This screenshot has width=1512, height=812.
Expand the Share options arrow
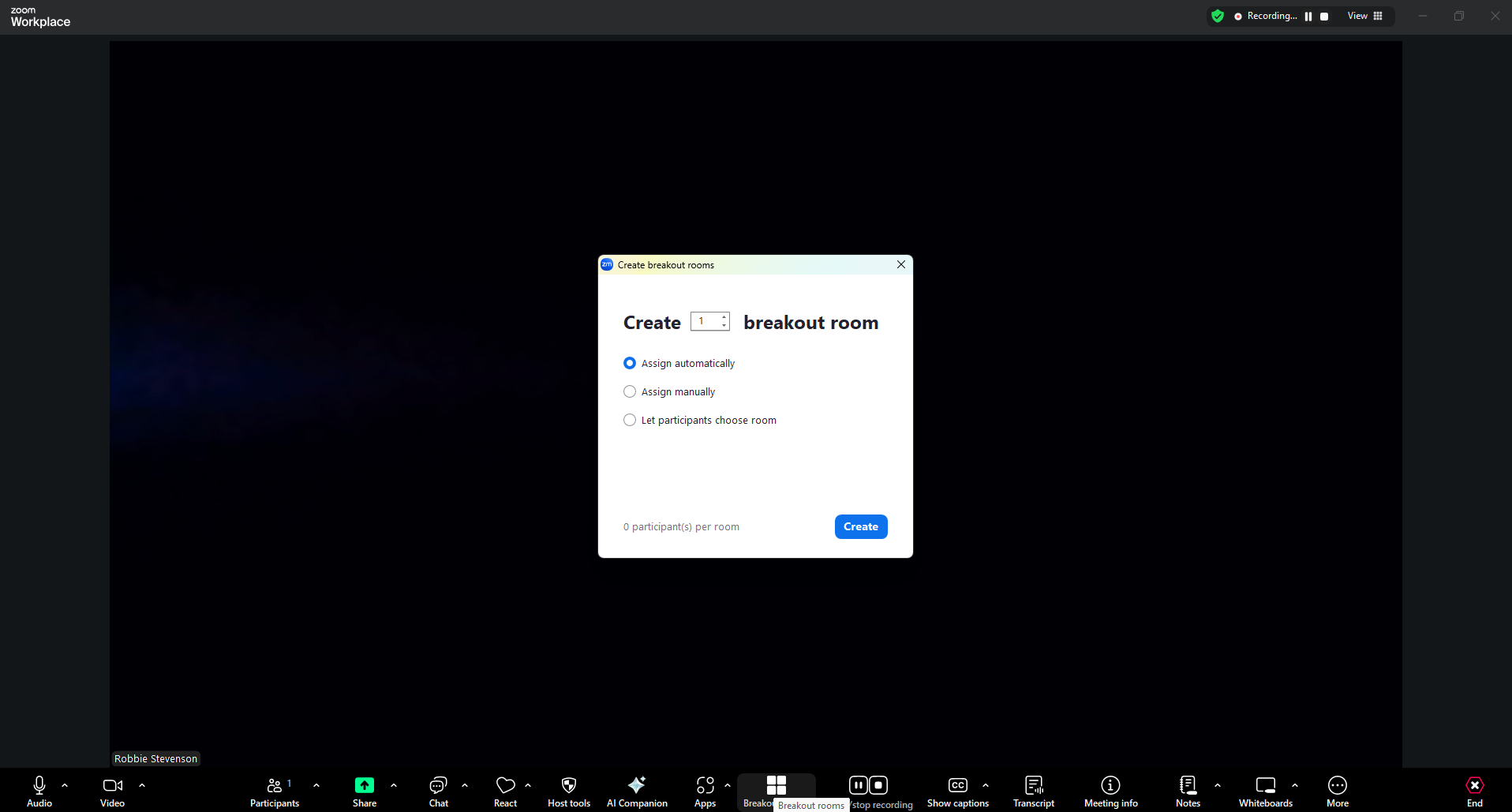394,785
